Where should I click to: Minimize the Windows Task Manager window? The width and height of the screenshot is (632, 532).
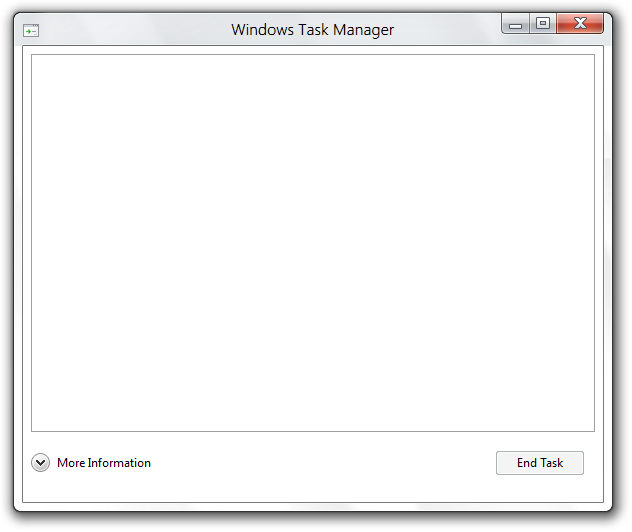[515, 24]
